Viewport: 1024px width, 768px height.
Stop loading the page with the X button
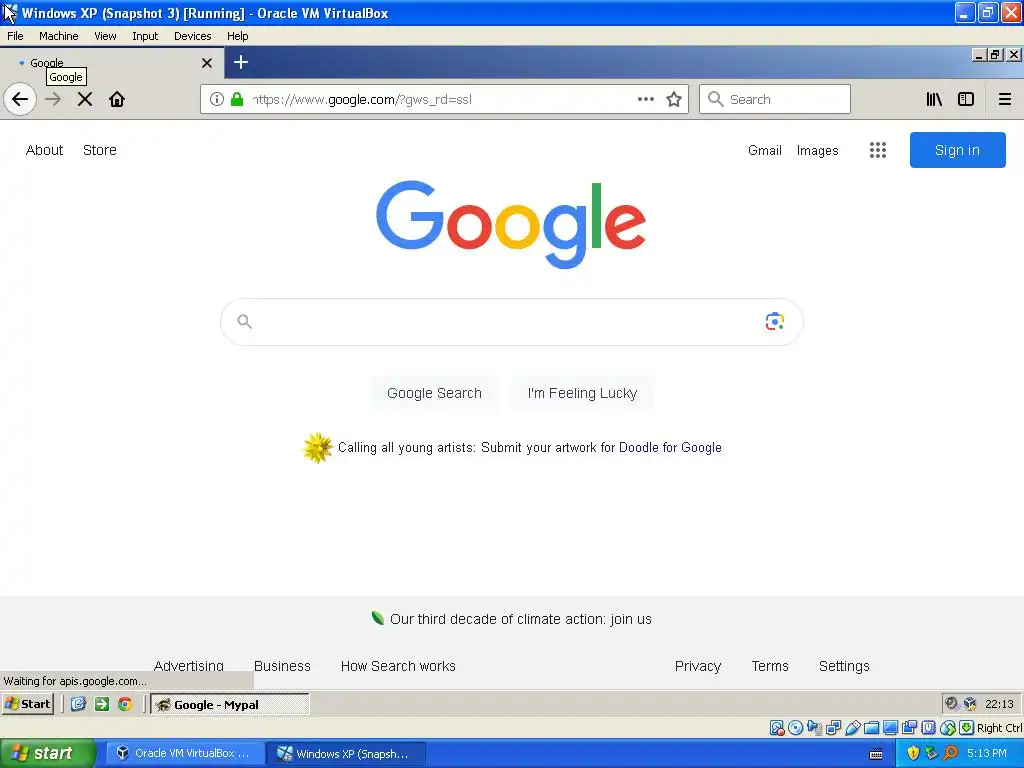tap(85, 99)
